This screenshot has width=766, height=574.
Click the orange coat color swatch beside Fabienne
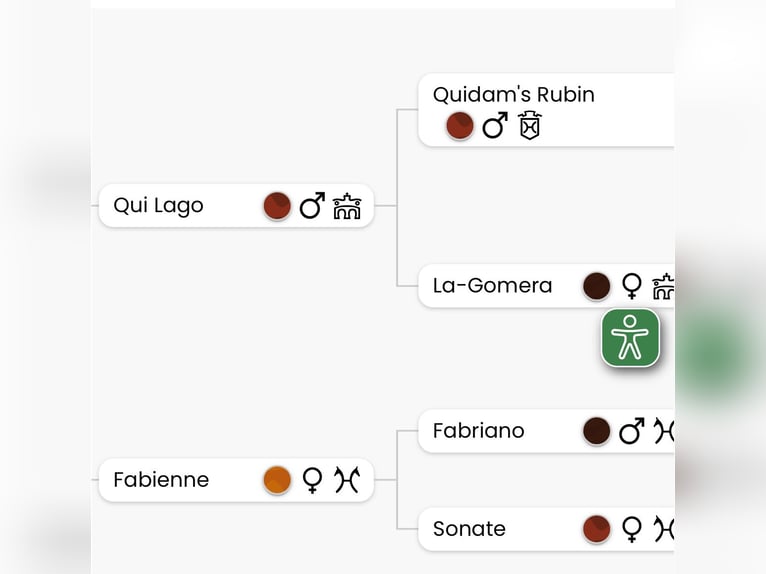tap(277, 480)
